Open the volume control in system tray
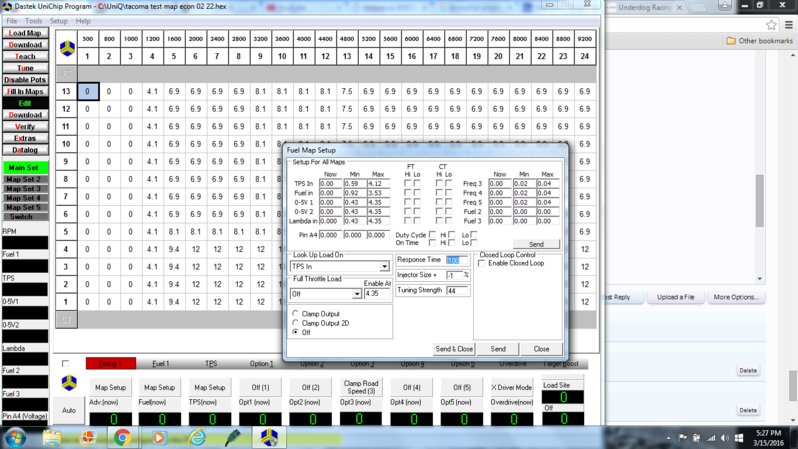Viewport: 798px width, 449px height. click(x=724, y=438)
